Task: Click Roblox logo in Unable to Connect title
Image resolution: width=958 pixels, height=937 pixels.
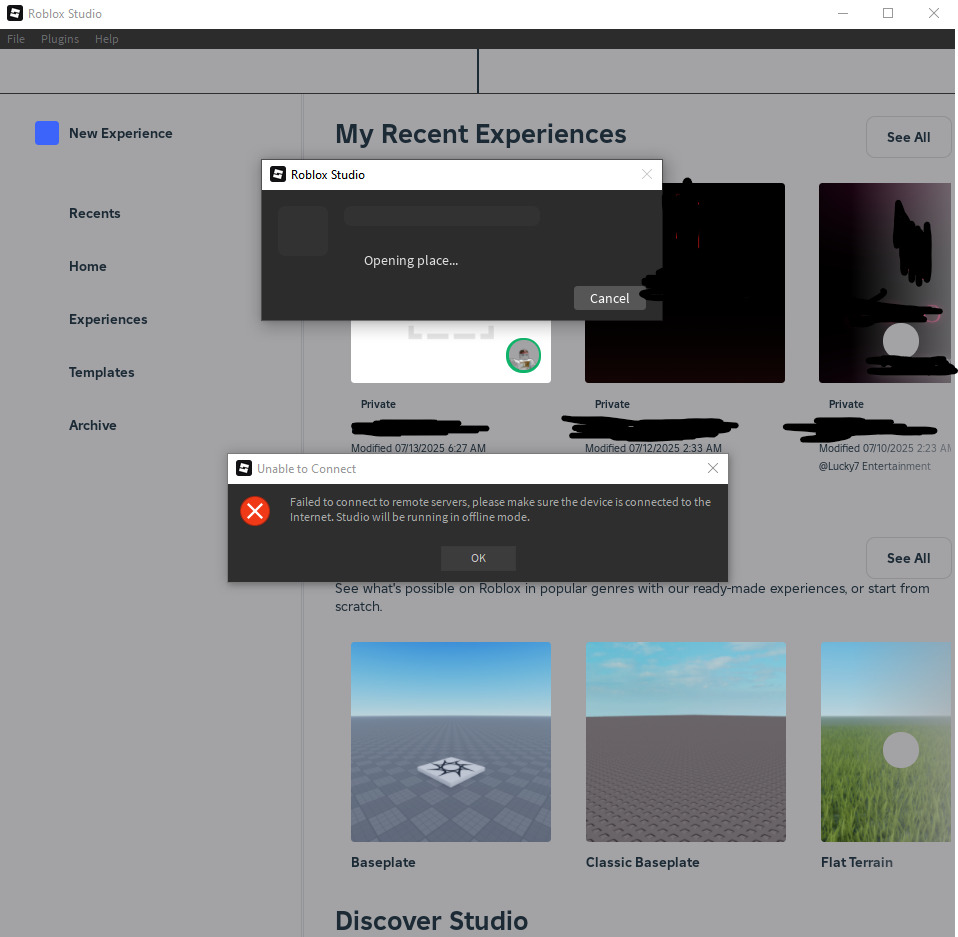Action: pyautogui.click(x=244, y=468)
